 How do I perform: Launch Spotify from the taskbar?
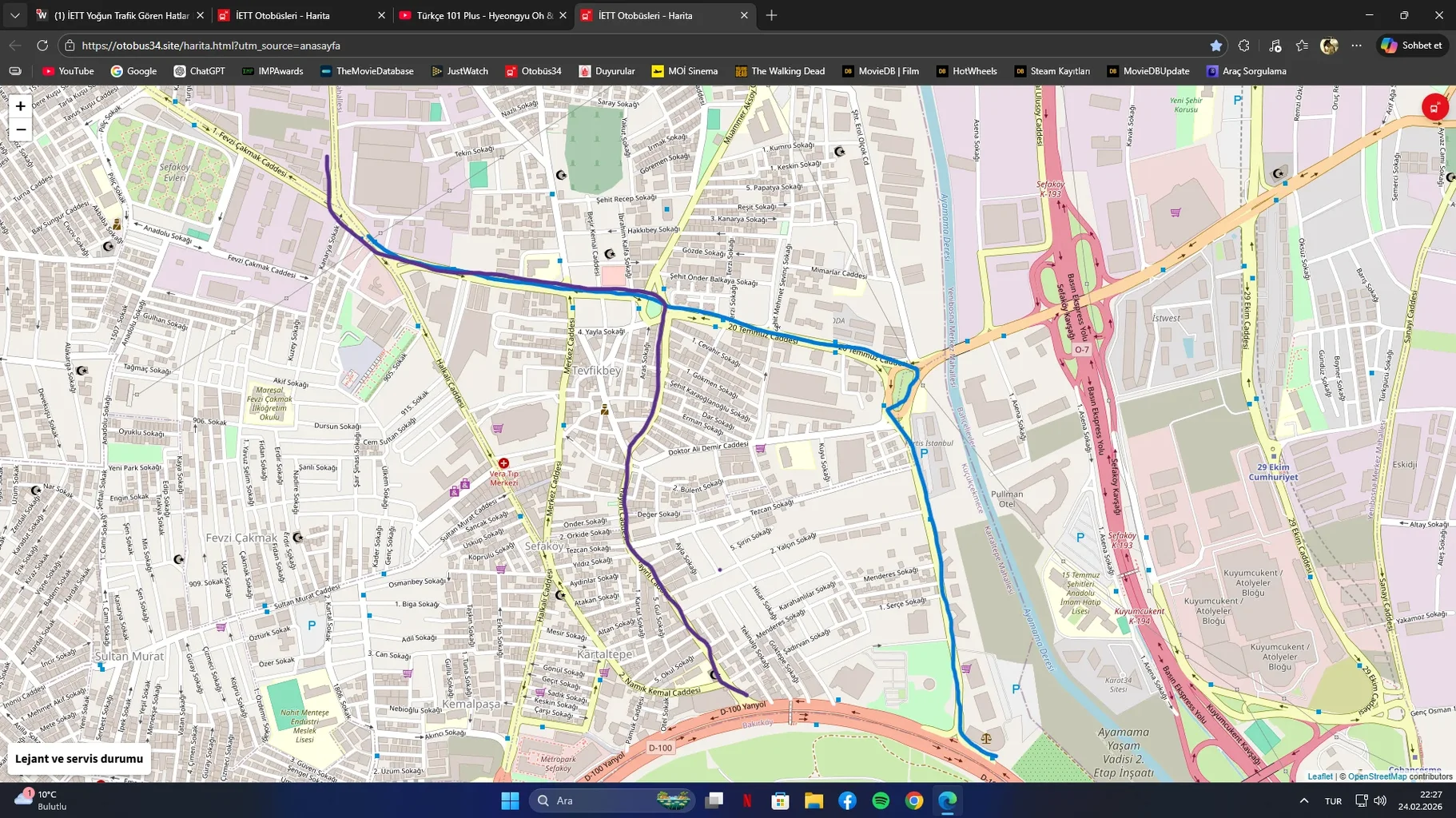881,800
